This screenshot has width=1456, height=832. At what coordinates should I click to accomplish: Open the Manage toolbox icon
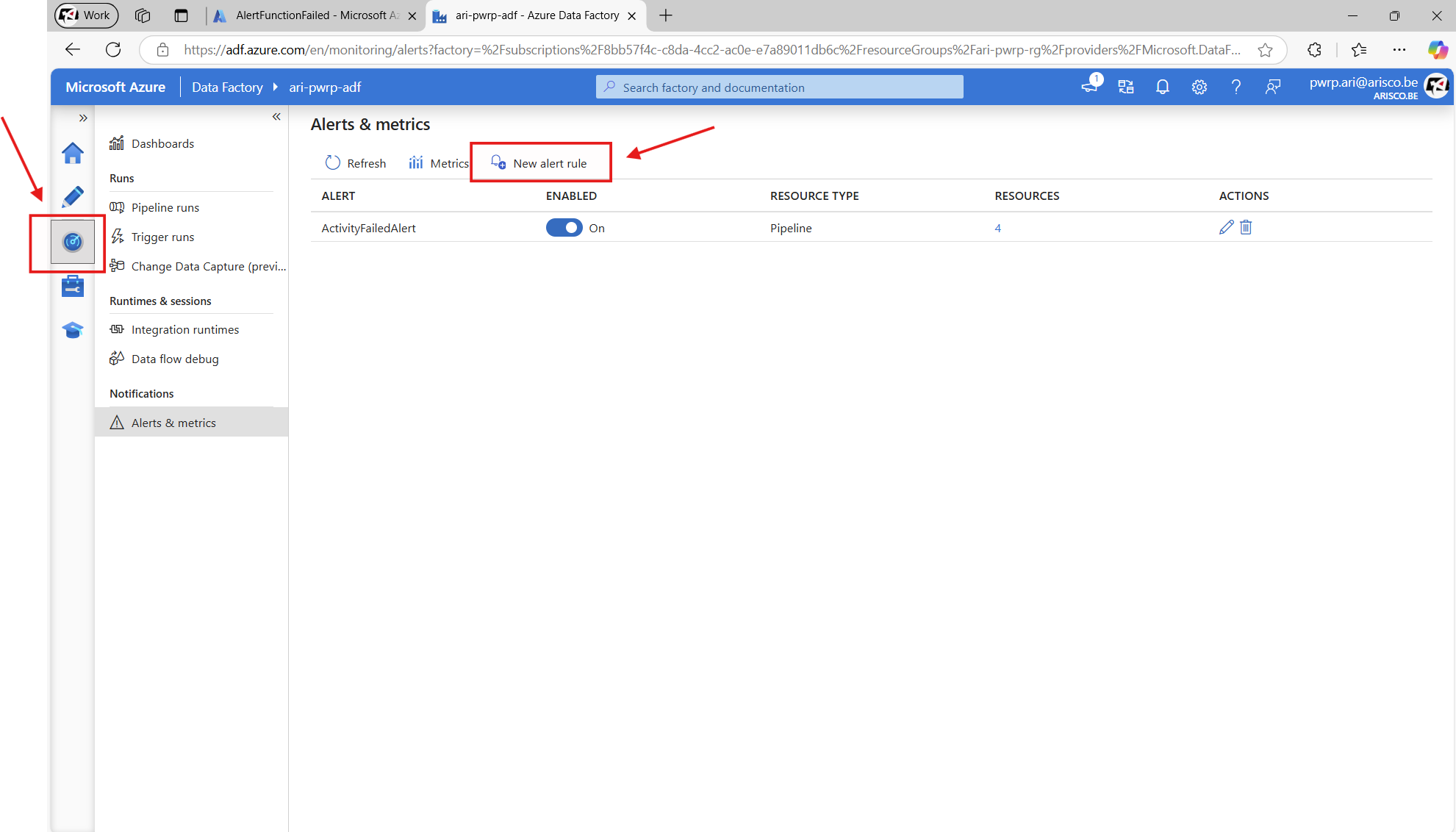tap(72, 286)
